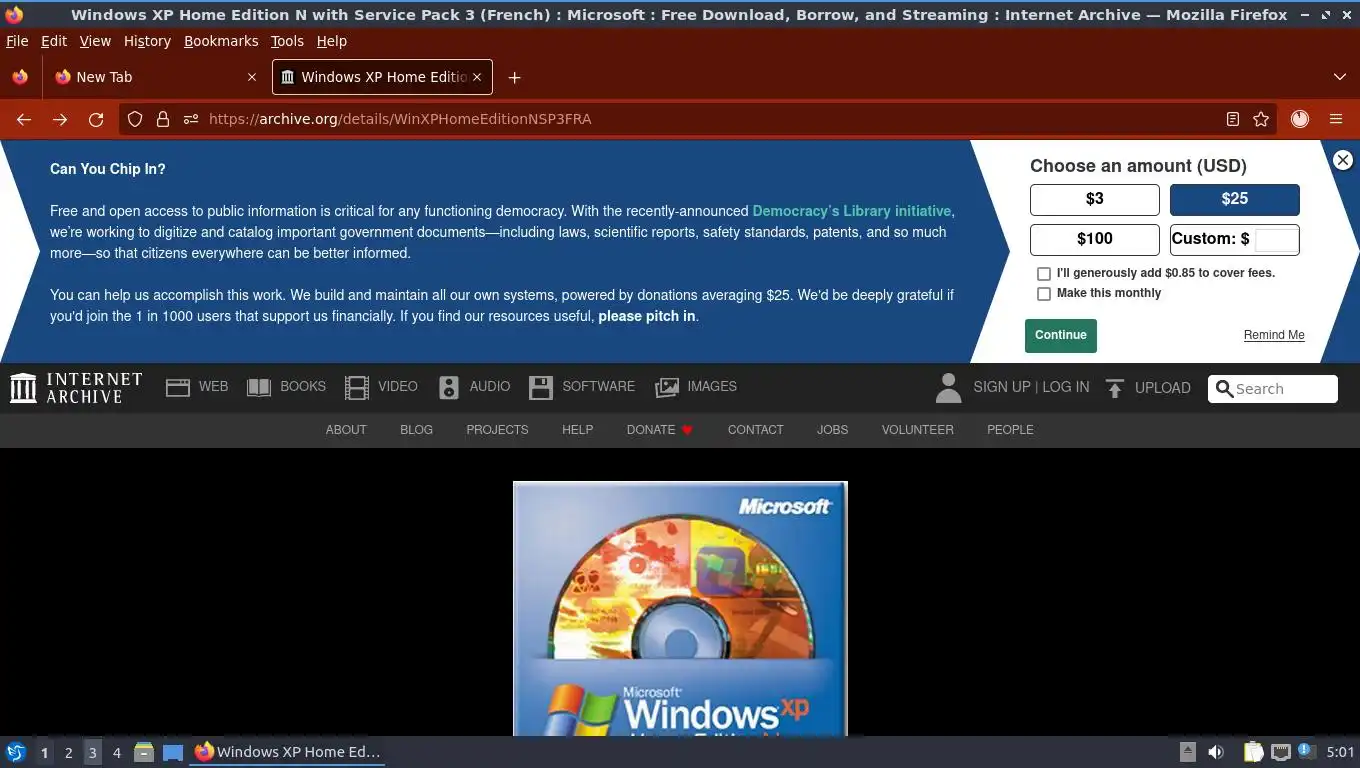The image size is (1360, 768).
Task: Open the Firefox account profile icon
Action: [1300, 119]
